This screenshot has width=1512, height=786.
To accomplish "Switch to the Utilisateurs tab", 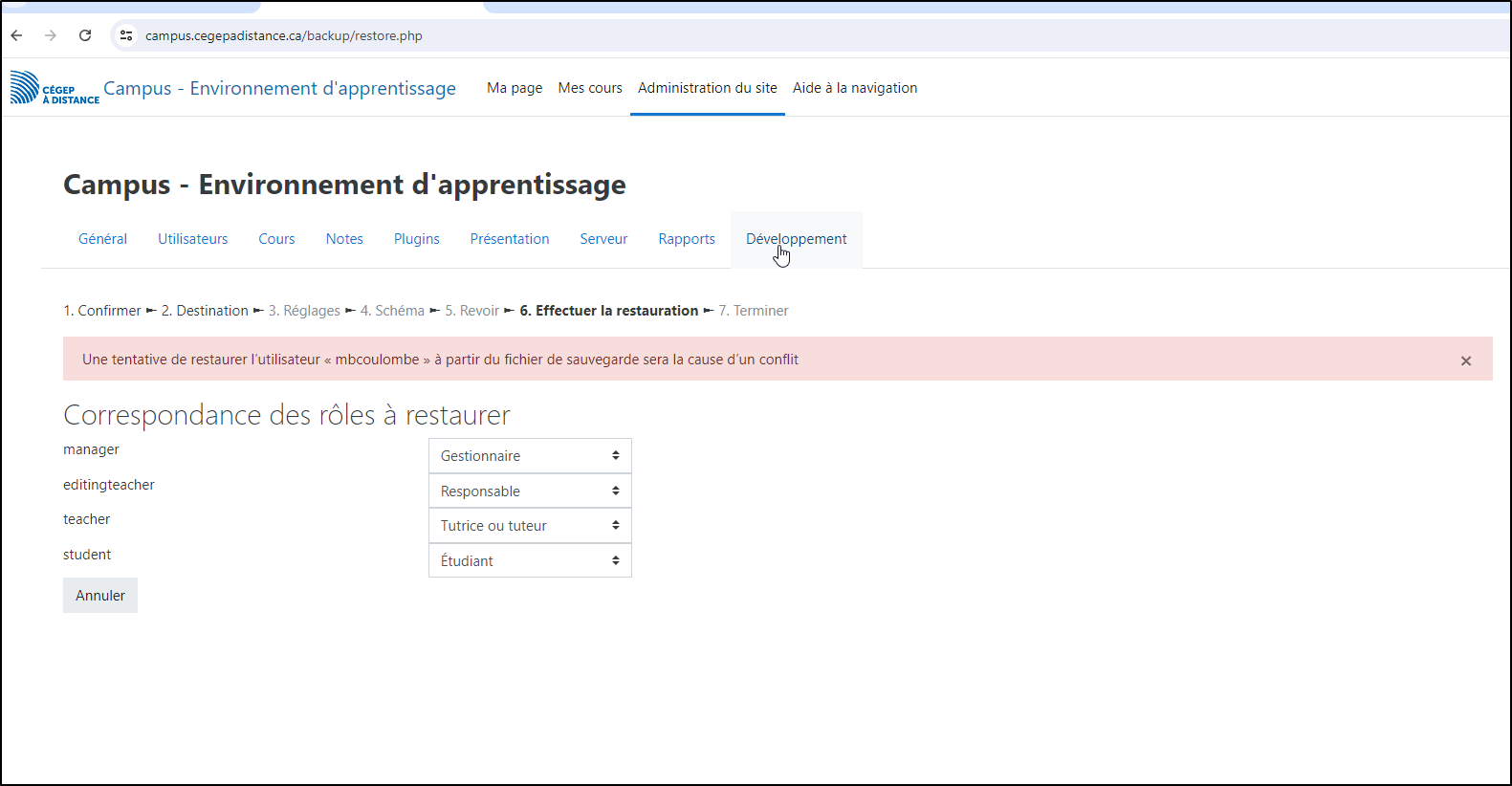I will click(192, 239).
